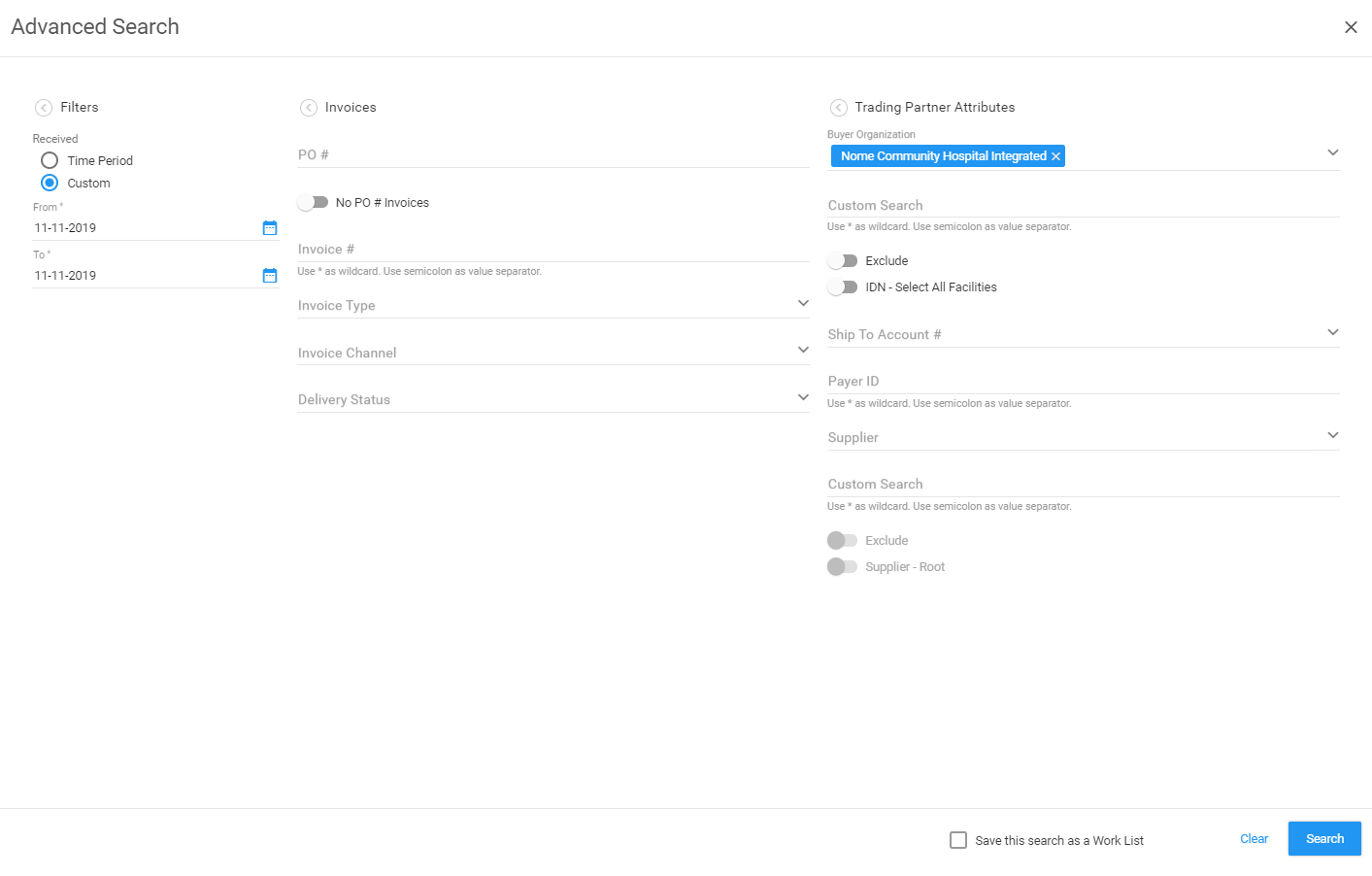Collapse the Invoices section

(309, 107)
